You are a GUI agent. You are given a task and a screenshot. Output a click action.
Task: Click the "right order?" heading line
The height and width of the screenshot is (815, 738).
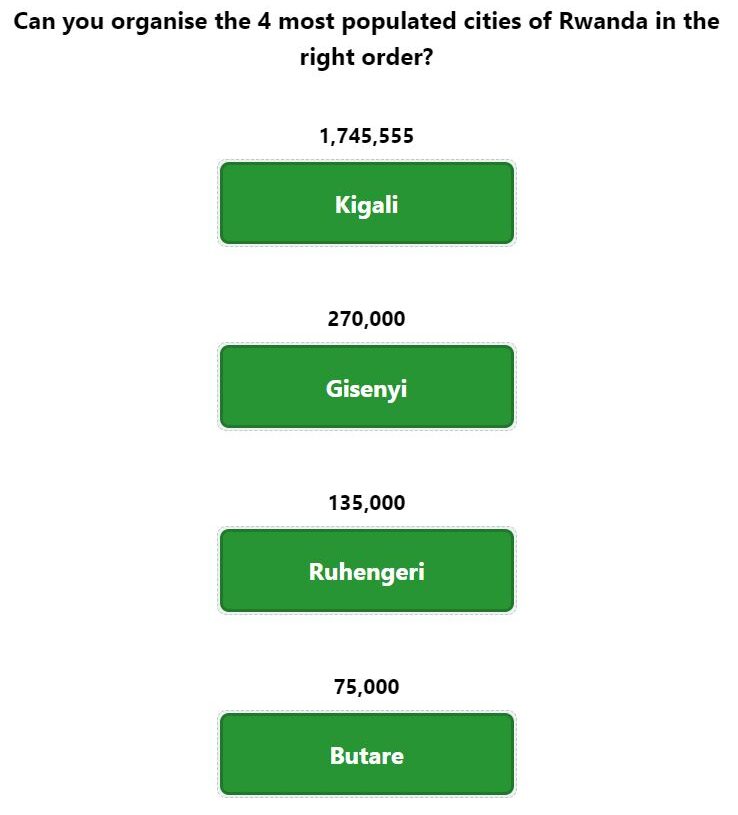tap(366, 57)
